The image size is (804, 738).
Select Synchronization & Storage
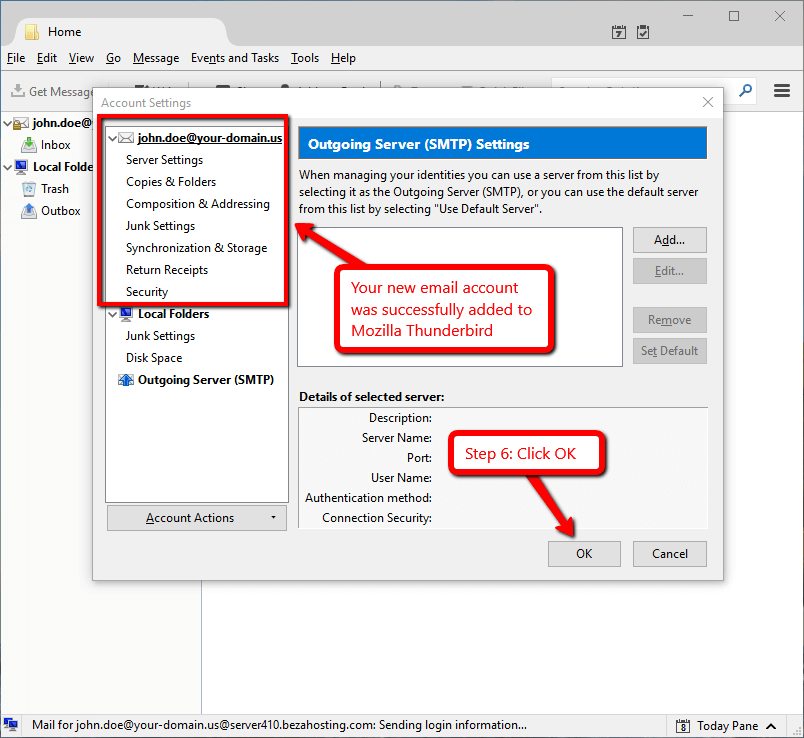(196, 248)
